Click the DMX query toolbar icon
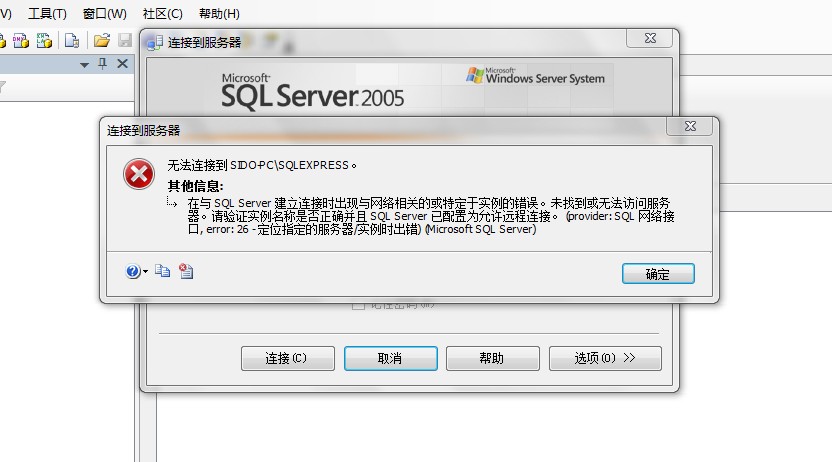Screen dimensions: 832x462 [21, 40]
